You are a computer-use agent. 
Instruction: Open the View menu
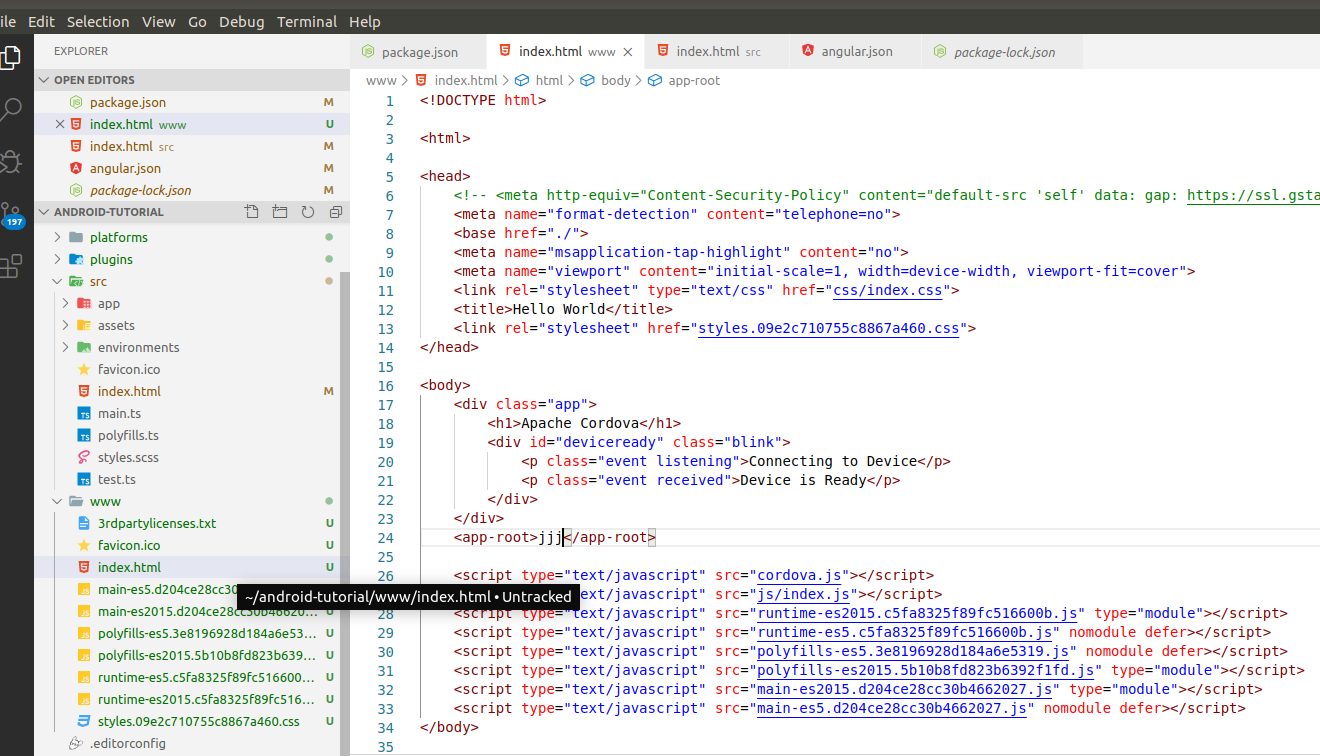pos(158,21)
